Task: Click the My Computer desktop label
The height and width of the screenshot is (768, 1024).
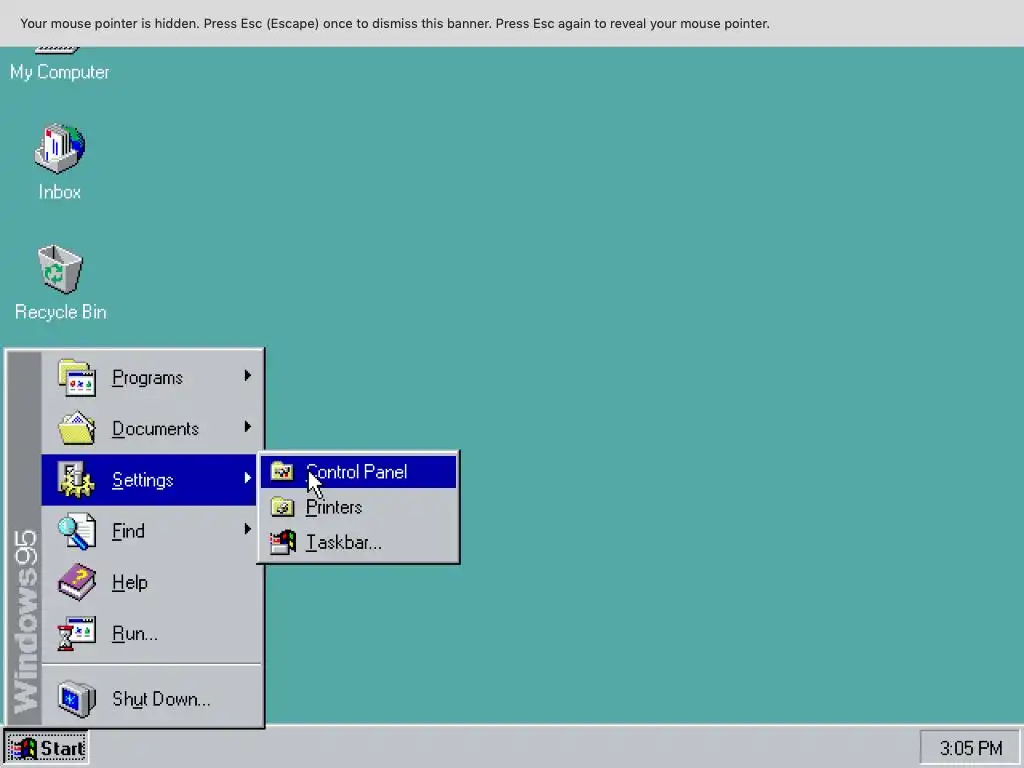Action: pyautogui.click(x=59, y=72)
